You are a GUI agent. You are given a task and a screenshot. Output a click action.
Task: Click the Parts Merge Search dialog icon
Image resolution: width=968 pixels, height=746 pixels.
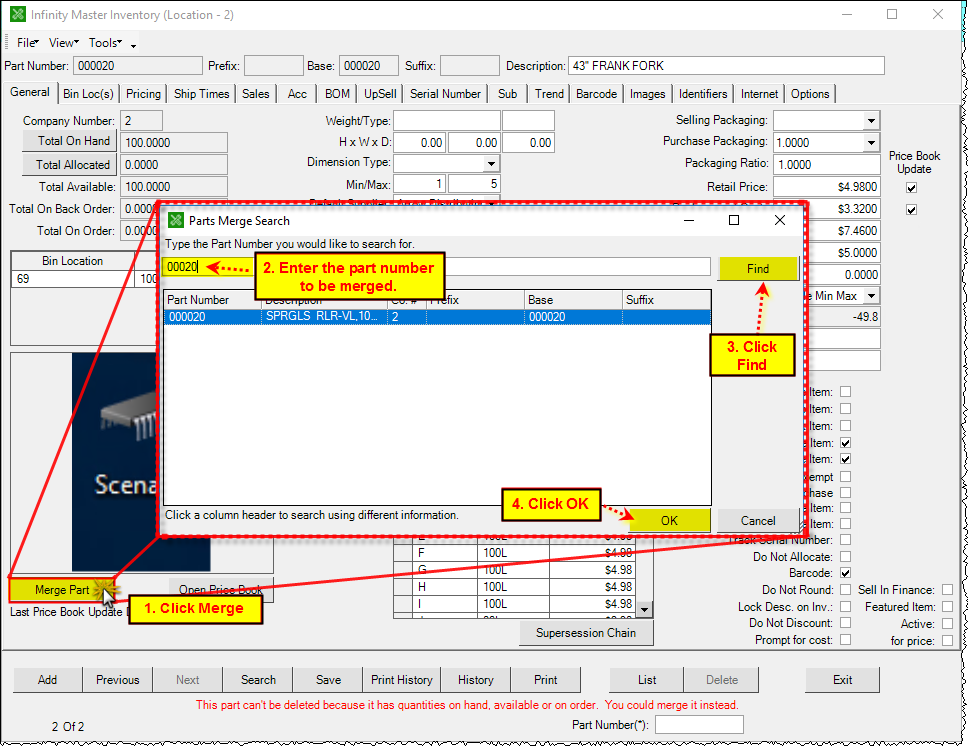176,220
